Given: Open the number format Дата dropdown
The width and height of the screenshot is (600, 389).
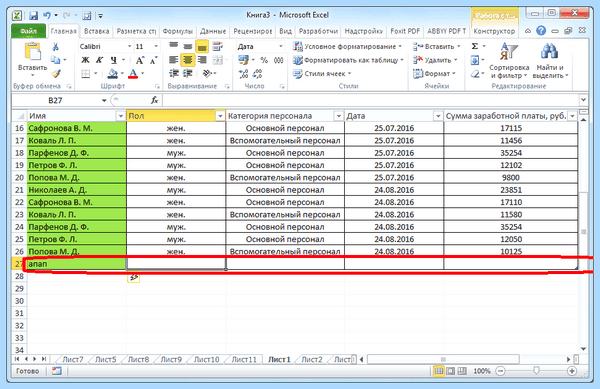Looking at the screenshot, I should (280, 46).
